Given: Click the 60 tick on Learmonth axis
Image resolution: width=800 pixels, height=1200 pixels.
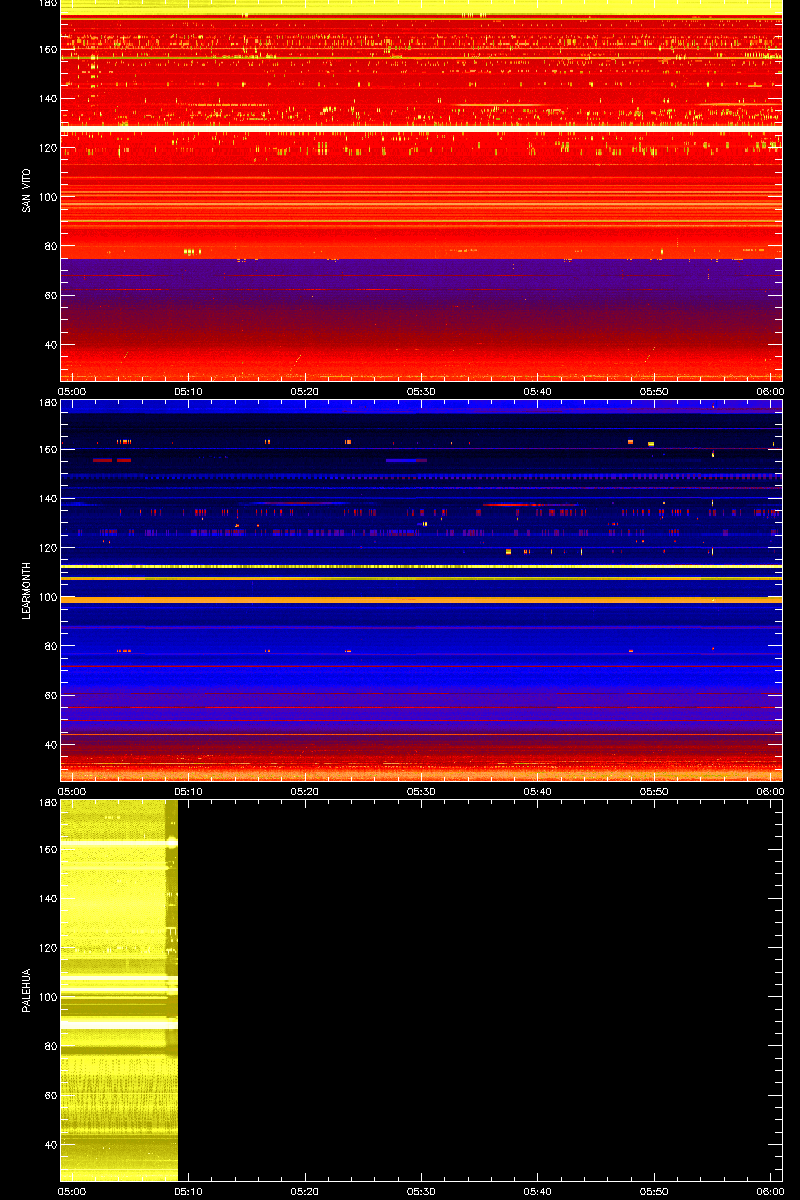Looking at the screenshot, I should coord(50,696).
